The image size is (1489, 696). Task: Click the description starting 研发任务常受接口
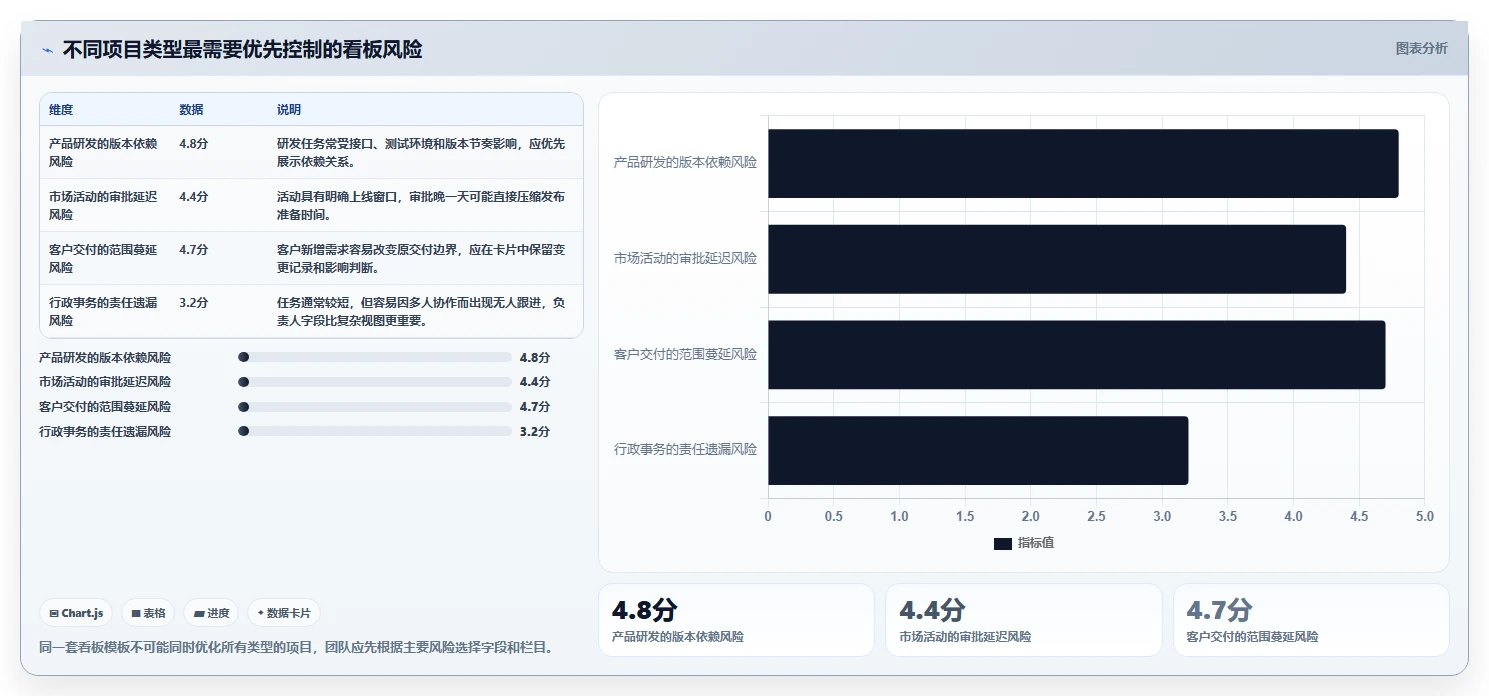[421, 152]
